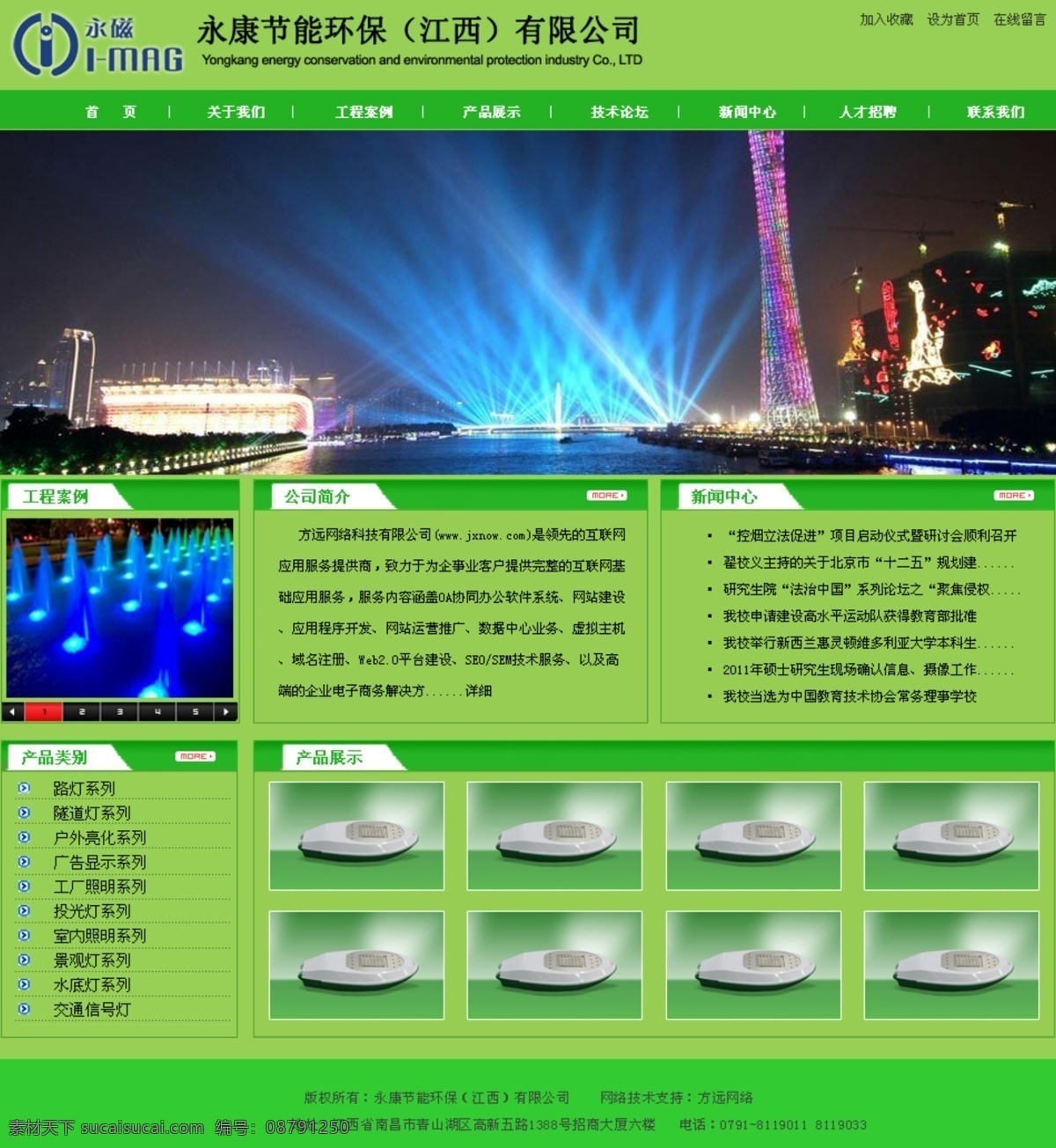Click the bullet icon beside 隧道灯系列
This screenshot has height=1148, width=1056.
pyautogui.click(x=24, y=813)
